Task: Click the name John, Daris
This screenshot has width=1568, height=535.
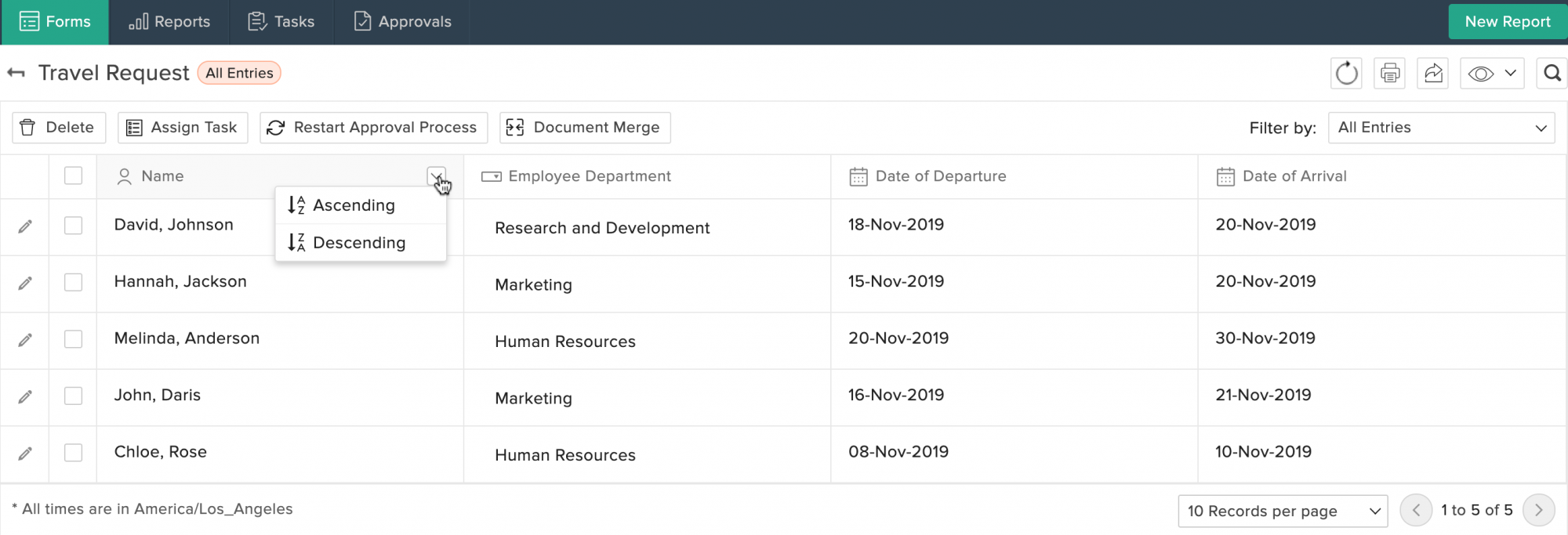Action: (158, 395)
